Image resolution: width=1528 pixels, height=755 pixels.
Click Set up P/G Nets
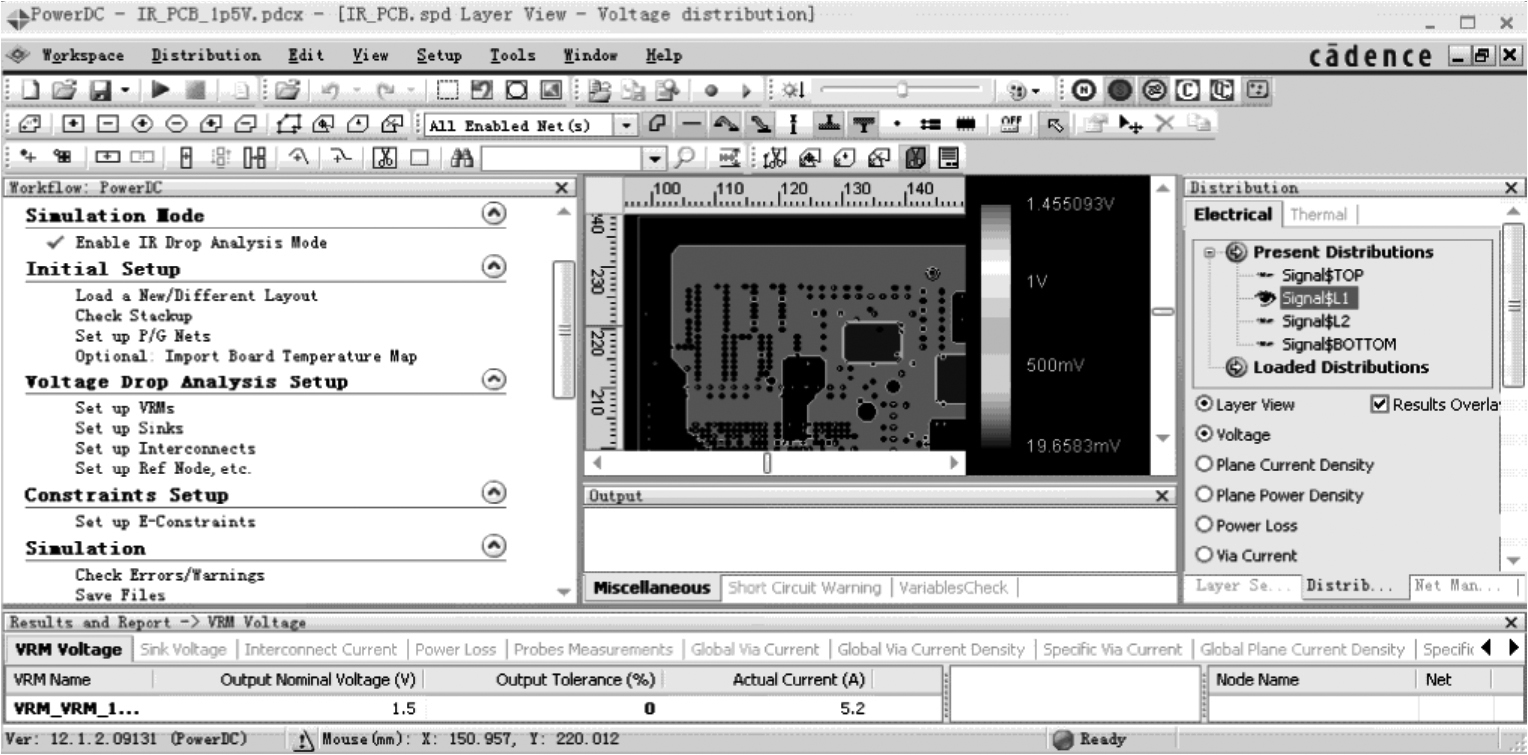pos(143,336)
